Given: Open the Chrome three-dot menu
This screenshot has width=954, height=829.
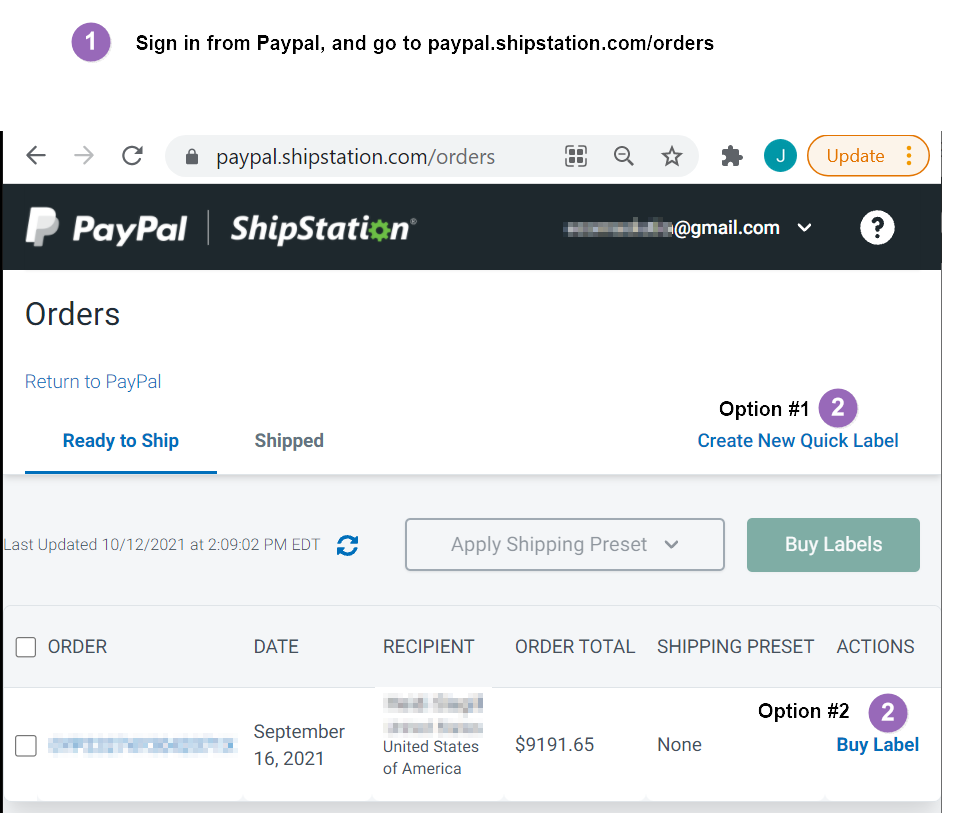Looking at the screenshot, I should [908, 156].
